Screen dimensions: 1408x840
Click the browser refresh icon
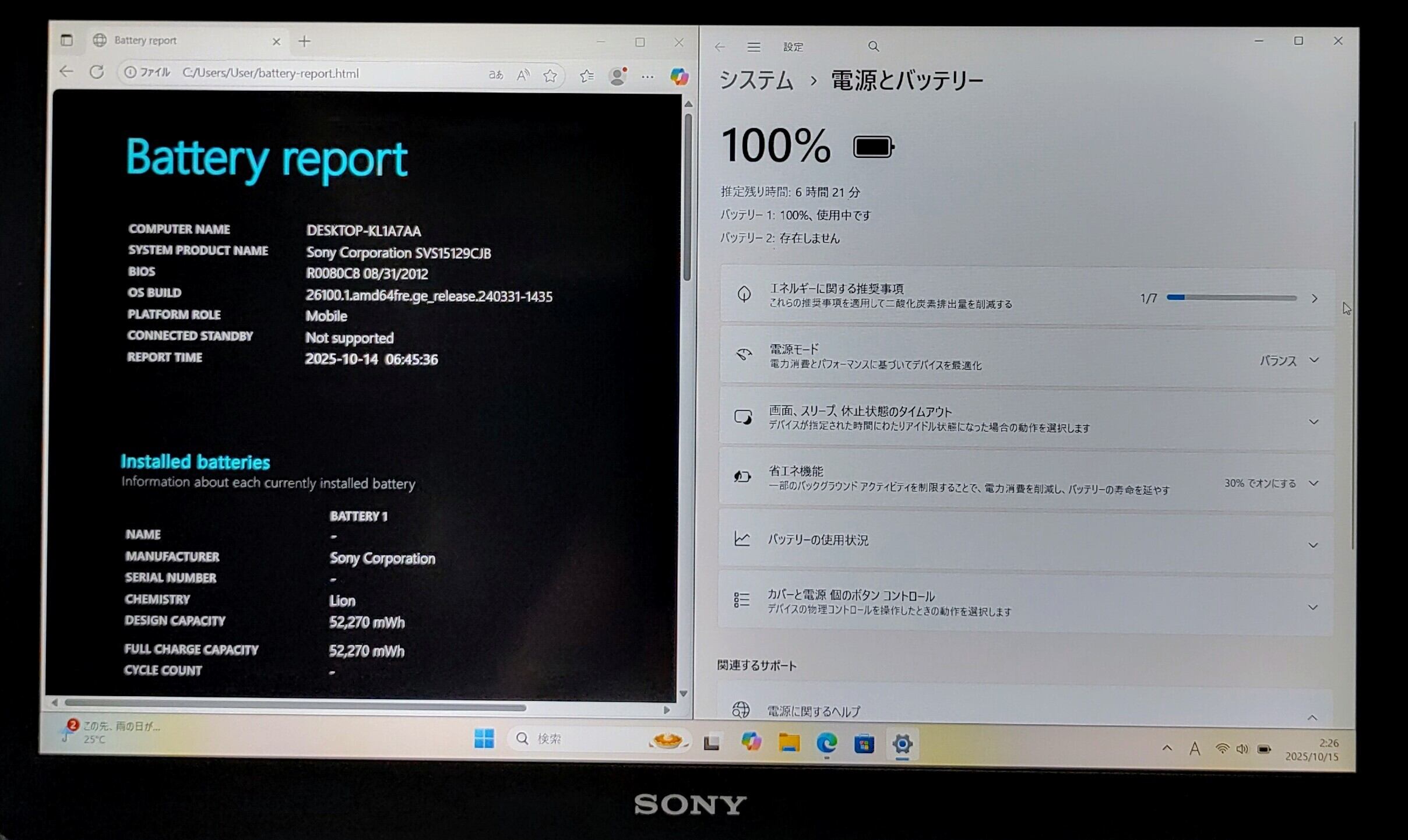97,72
